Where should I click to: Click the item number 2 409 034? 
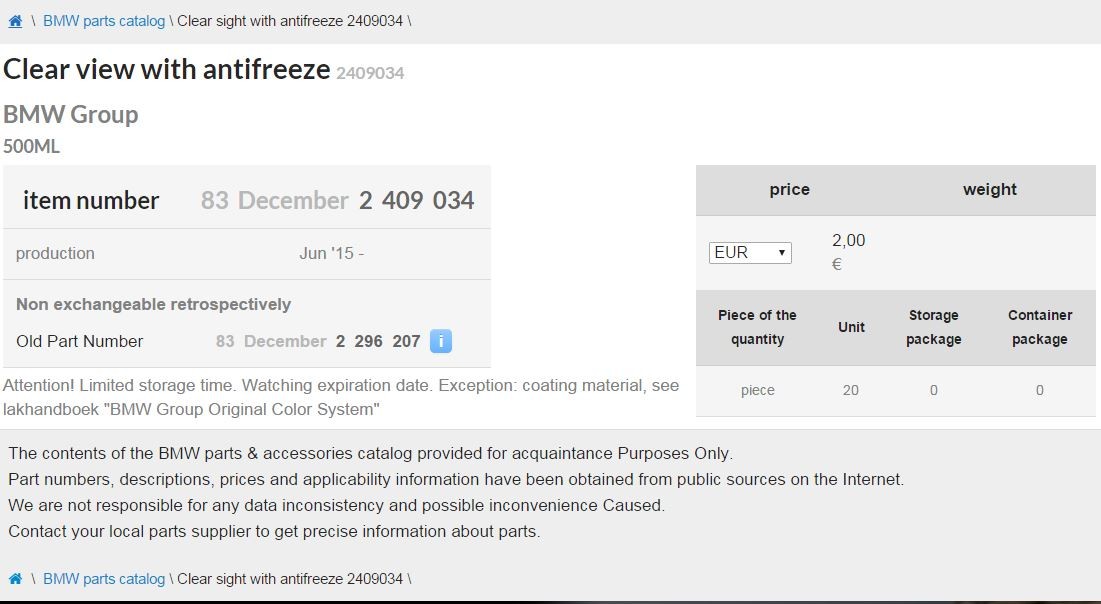point(416,200)
